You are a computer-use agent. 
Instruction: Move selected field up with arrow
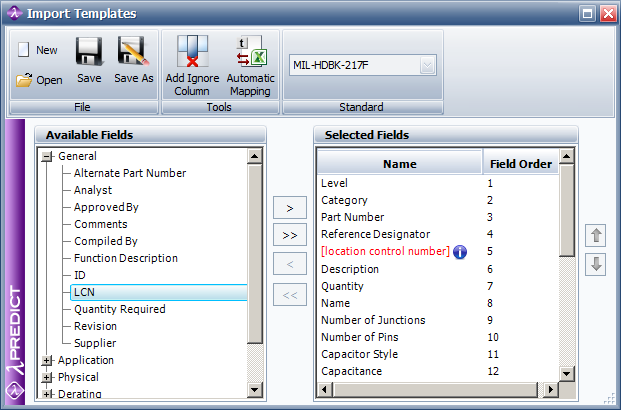click(x=597, y=236)
